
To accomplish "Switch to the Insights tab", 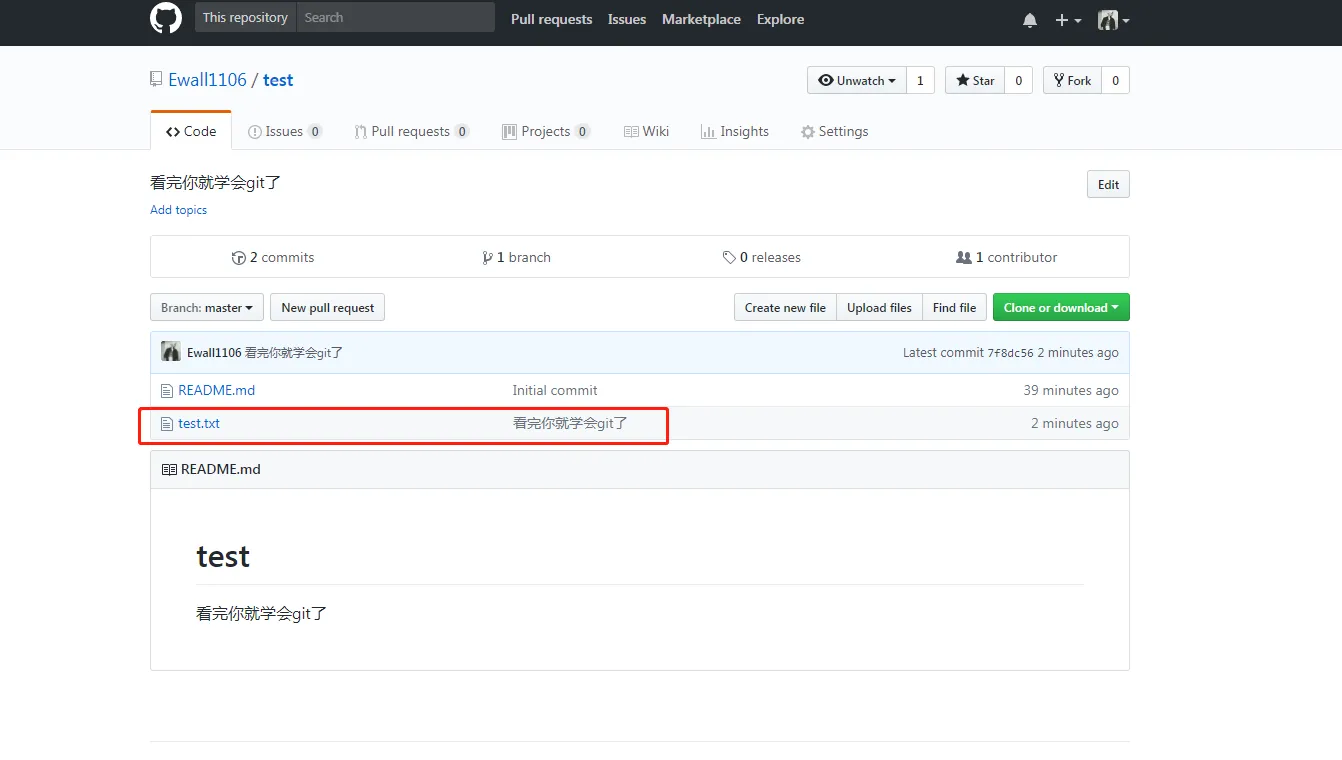I will click(735, 131).
